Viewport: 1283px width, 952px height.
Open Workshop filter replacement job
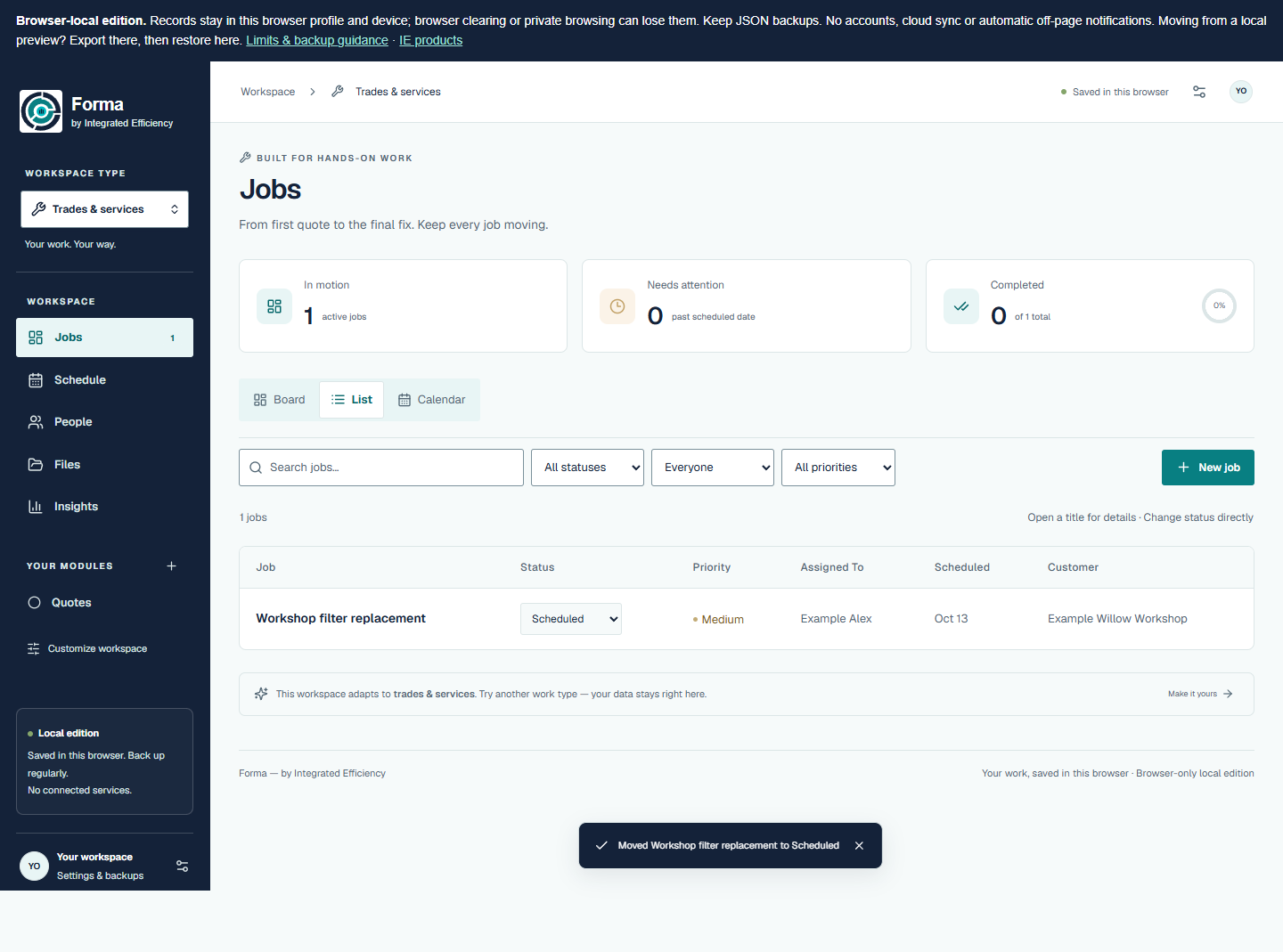(x=340, y=619)
